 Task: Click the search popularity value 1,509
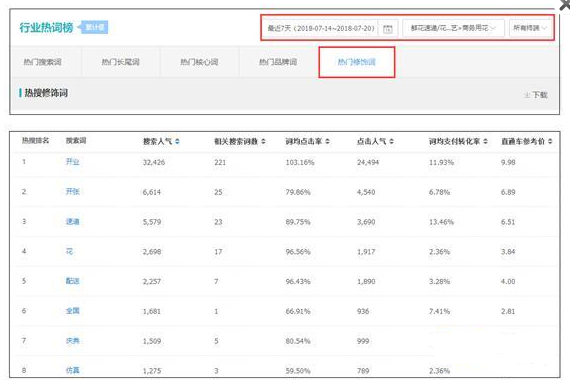click(152, 341)
